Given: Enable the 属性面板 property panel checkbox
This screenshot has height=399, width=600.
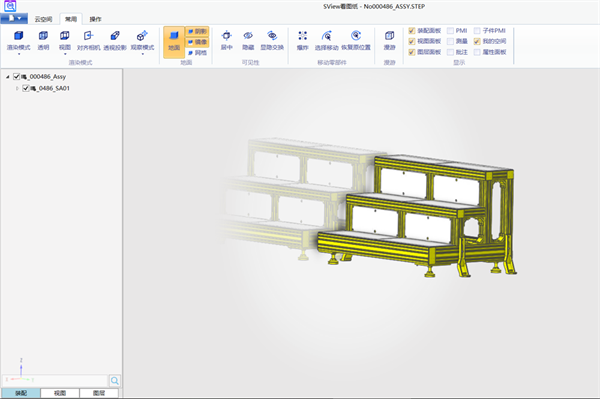Looking at the screenshot, I should point(477,52).
